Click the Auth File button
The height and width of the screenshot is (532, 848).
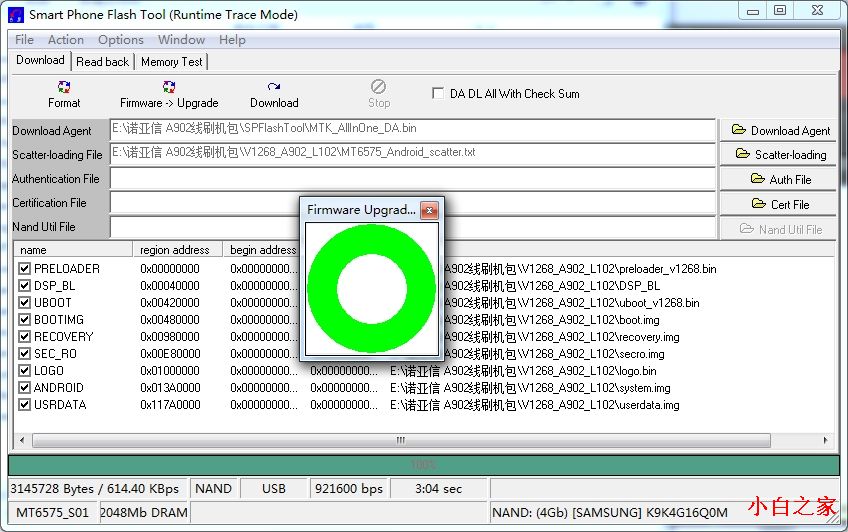[778, 179]
